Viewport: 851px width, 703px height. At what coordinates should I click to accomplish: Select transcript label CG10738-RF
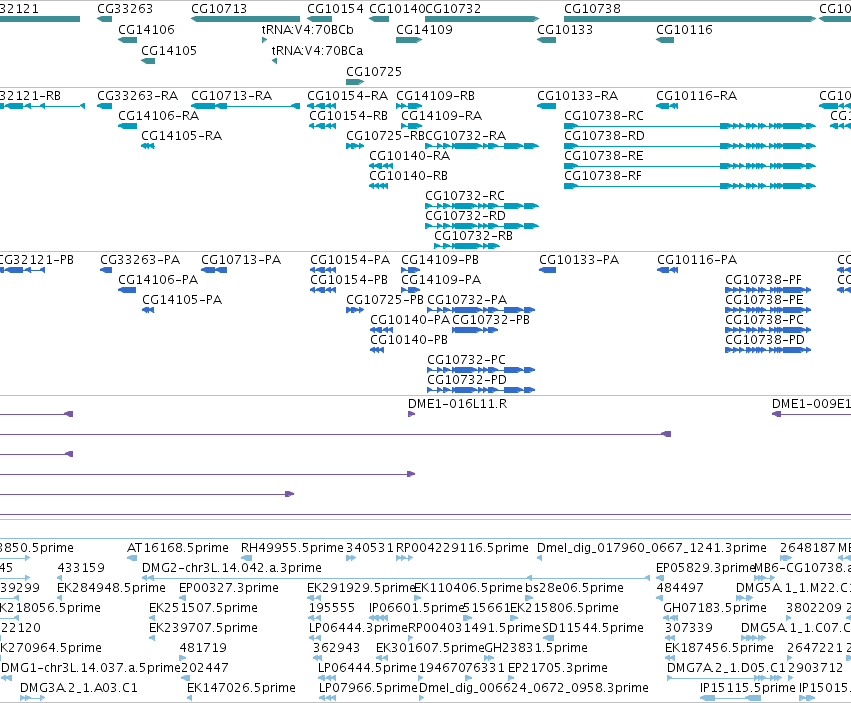[x=602, y=176]
